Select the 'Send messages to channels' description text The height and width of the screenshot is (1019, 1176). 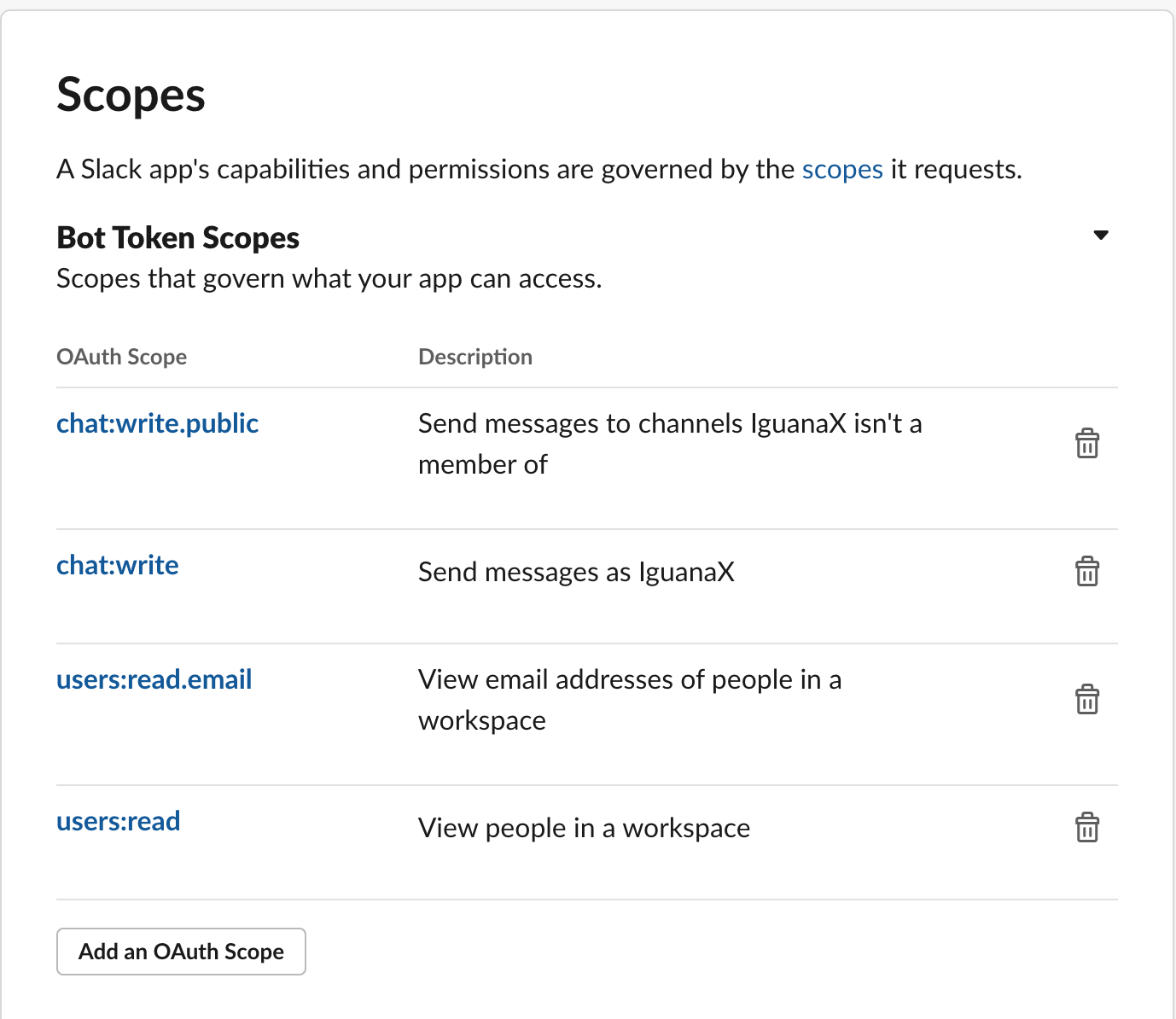click(669, 424)
